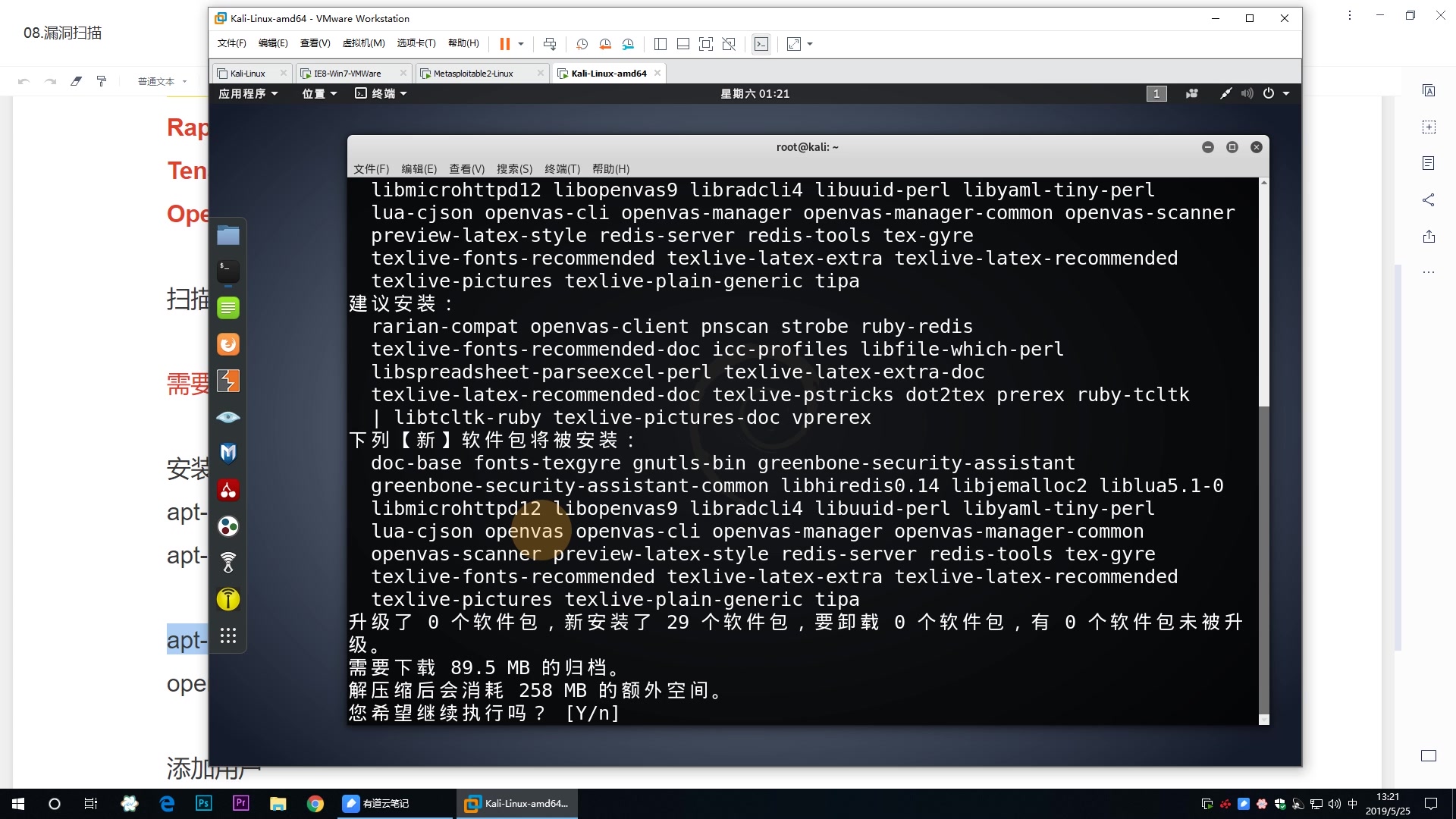Image resolution: width=1456 pixels, height=819 pixels.
Task: Open VMware 帮助(H) menu
Action: pos(463,43)
